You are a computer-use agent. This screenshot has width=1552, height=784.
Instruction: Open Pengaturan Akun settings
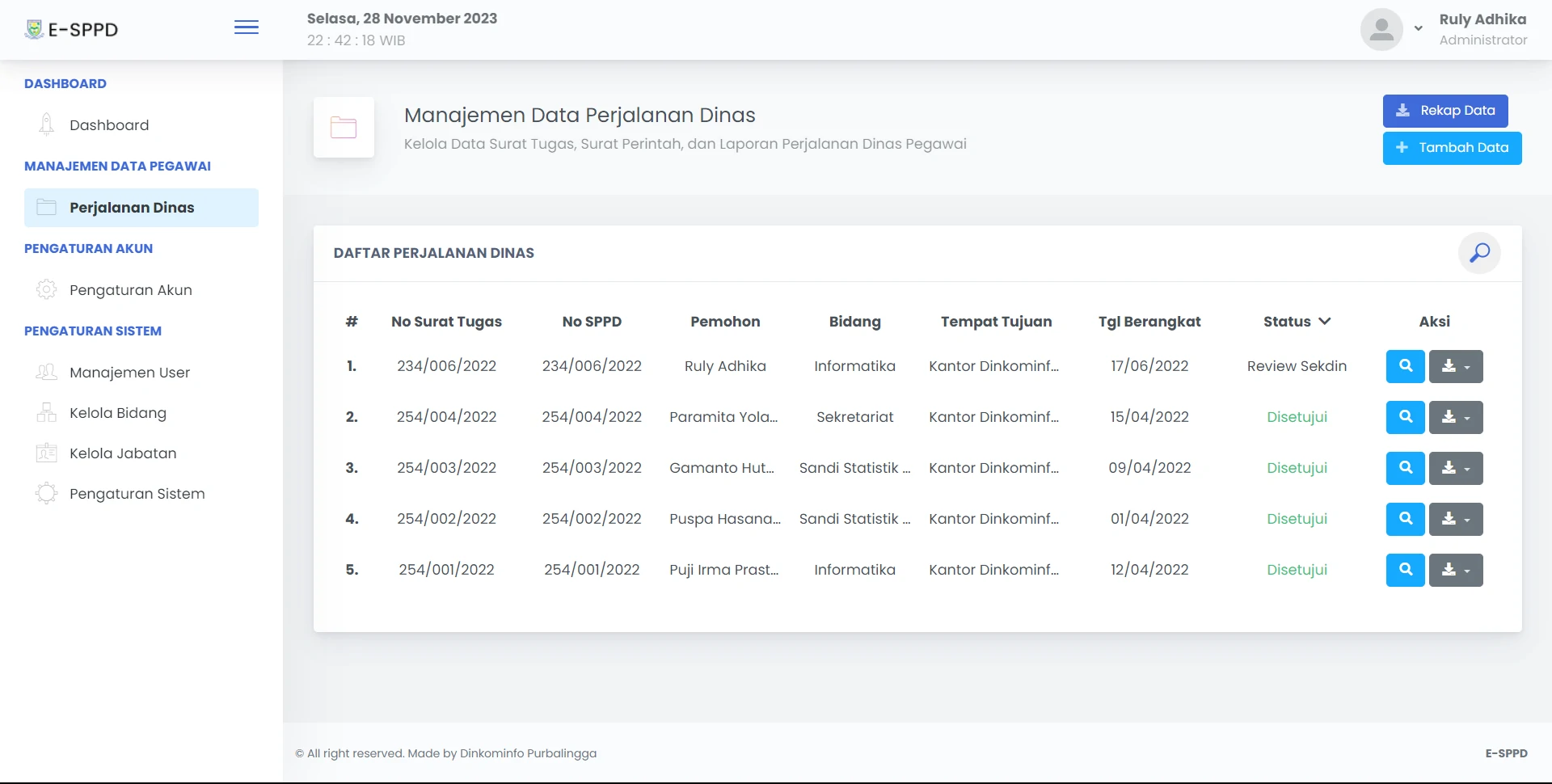130,290
